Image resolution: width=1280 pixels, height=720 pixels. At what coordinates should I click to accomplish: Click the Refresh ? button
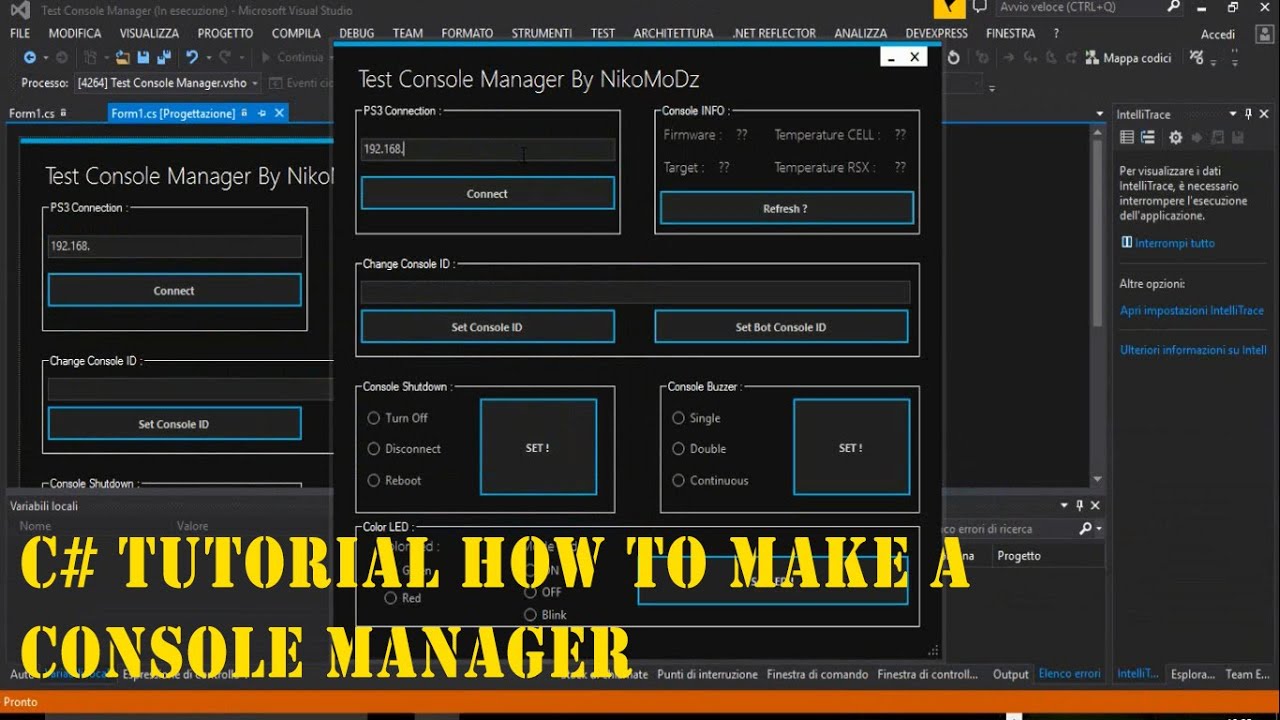tap(786, 208)
